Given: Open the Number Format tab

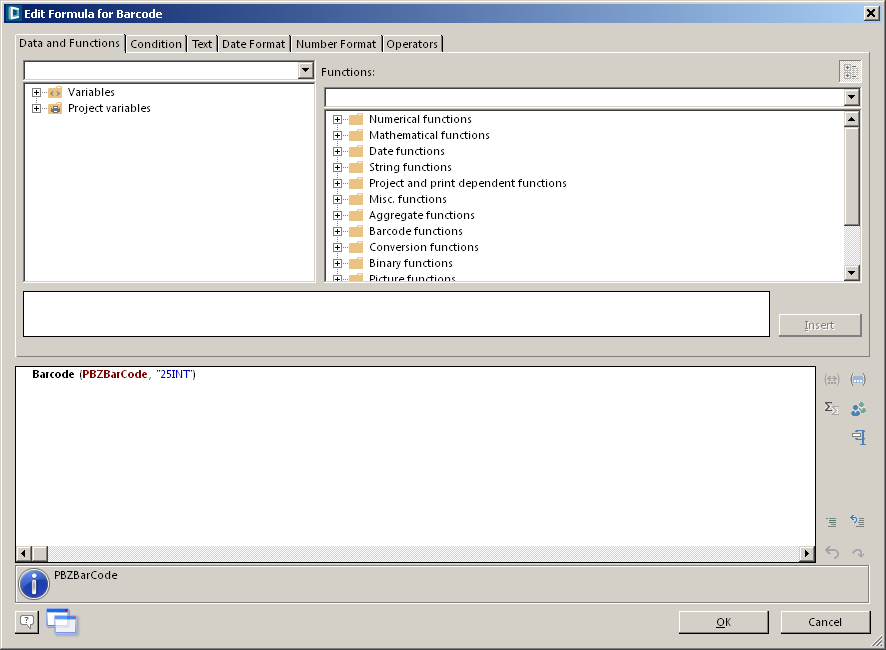Looking at the screenshot, I should tap(336, 44).
